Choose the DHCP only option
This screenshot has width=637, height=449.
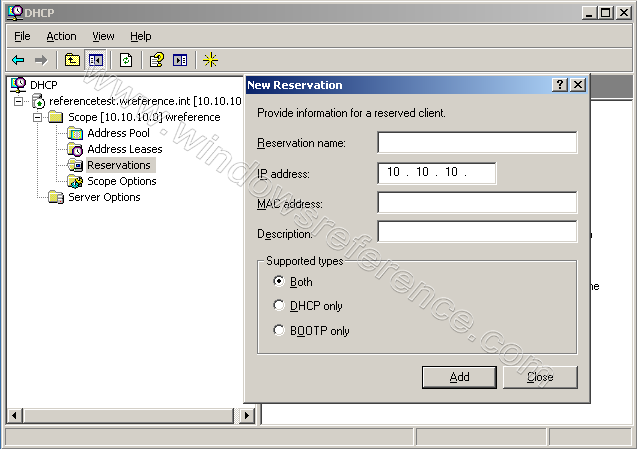point(279,305)
